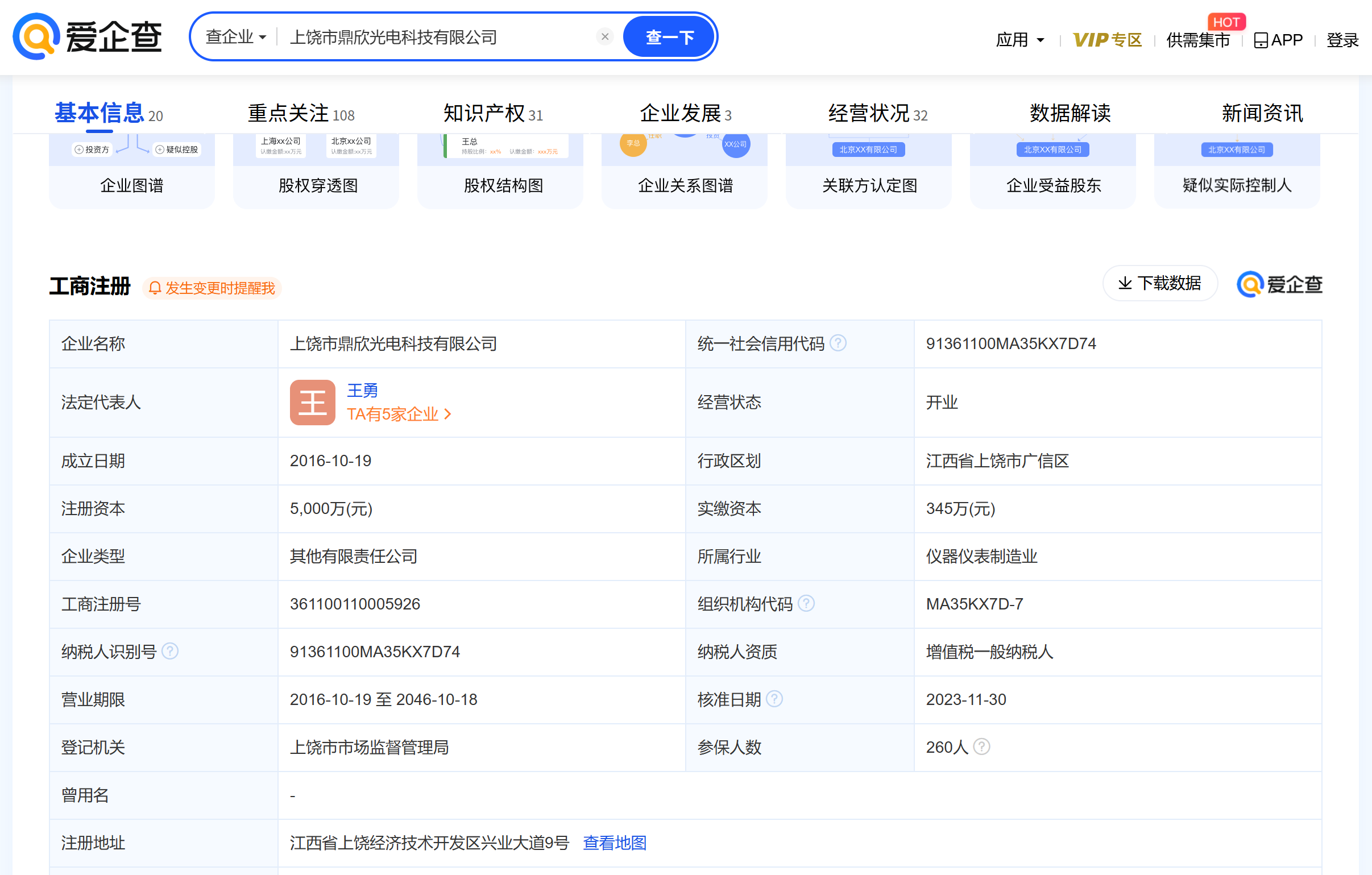The height and width of the screenshot is (875, 1372).
Task: Click paid-in capital 345万(元)
Action: click(x=961, y=509)
